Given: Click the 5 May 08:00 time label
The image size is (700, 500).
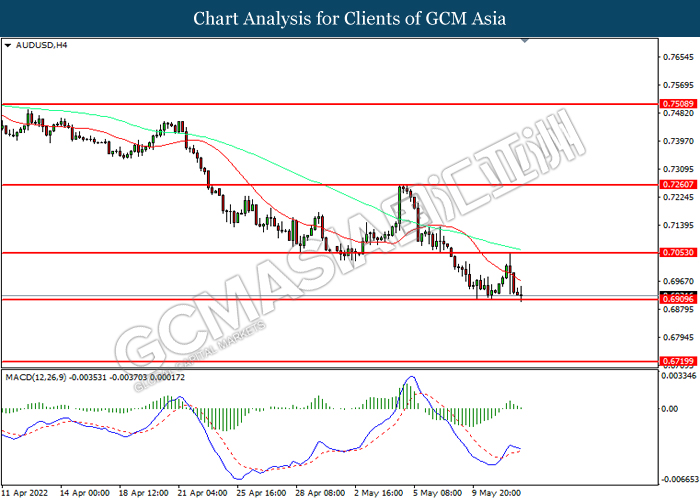Looking at the screenshot, I should (x=438, y=493).
